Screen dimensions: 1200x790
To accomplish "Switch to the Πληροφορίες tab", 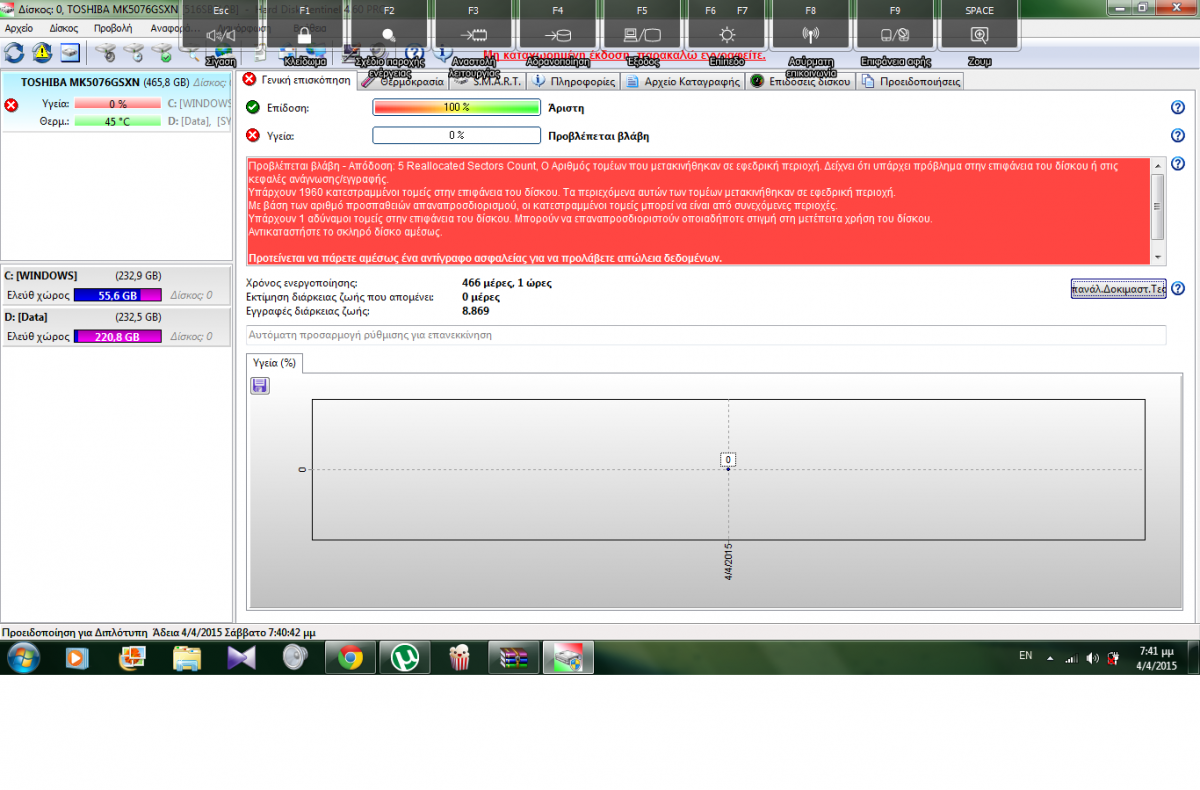I will [x=573, y=81].
